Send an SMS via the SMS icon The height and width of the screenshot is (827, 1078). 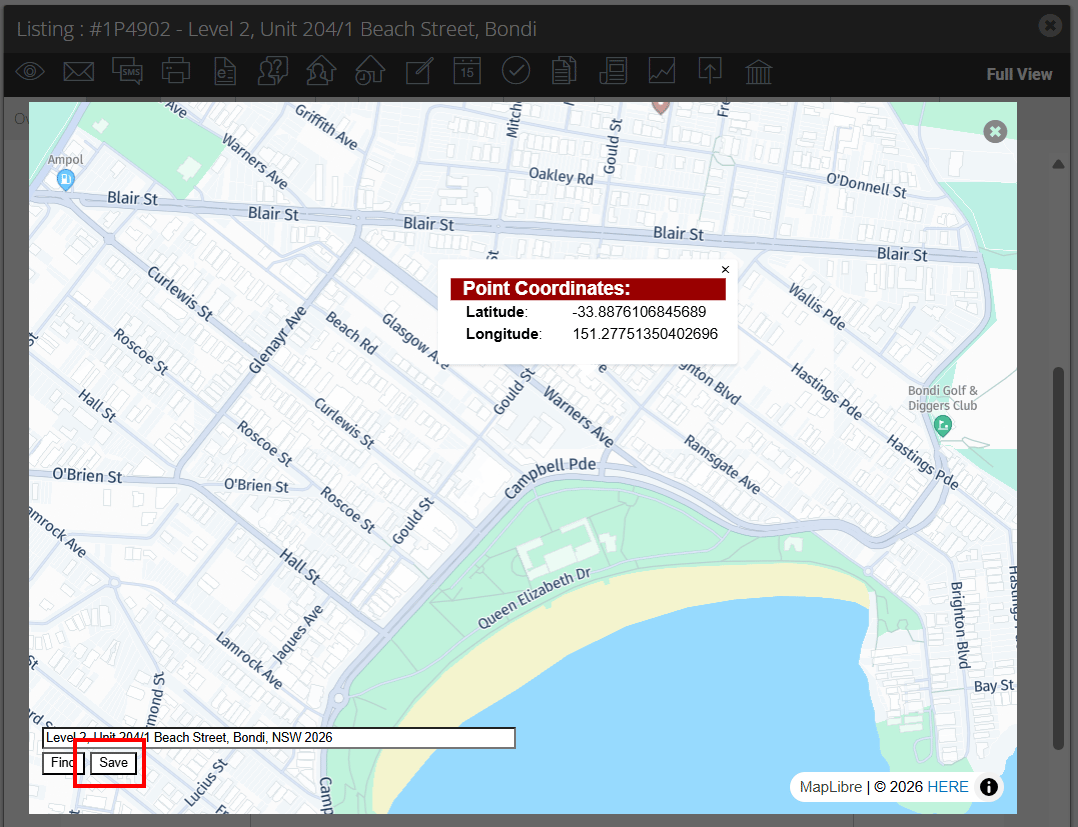point(127,71)
